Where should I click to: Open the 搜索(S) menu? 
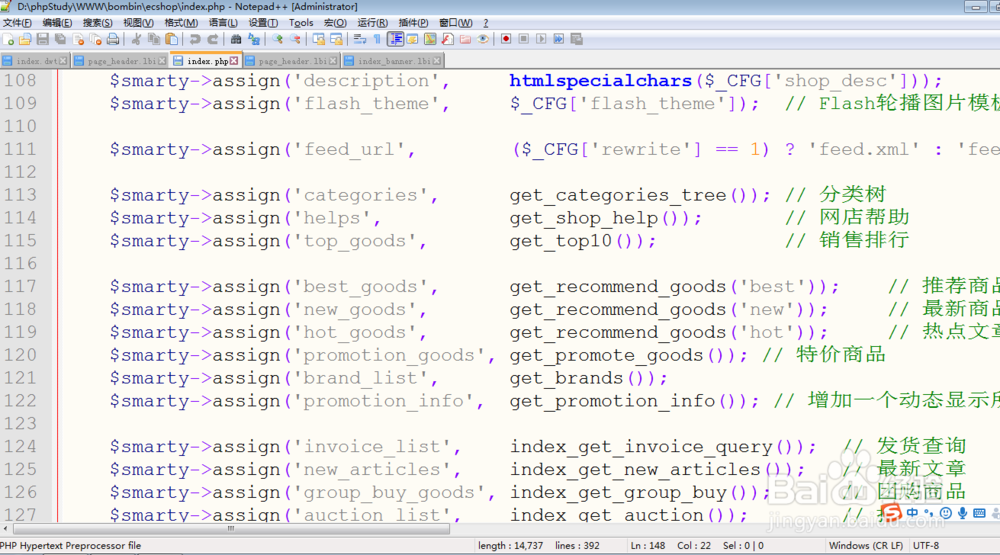point(98,23)
